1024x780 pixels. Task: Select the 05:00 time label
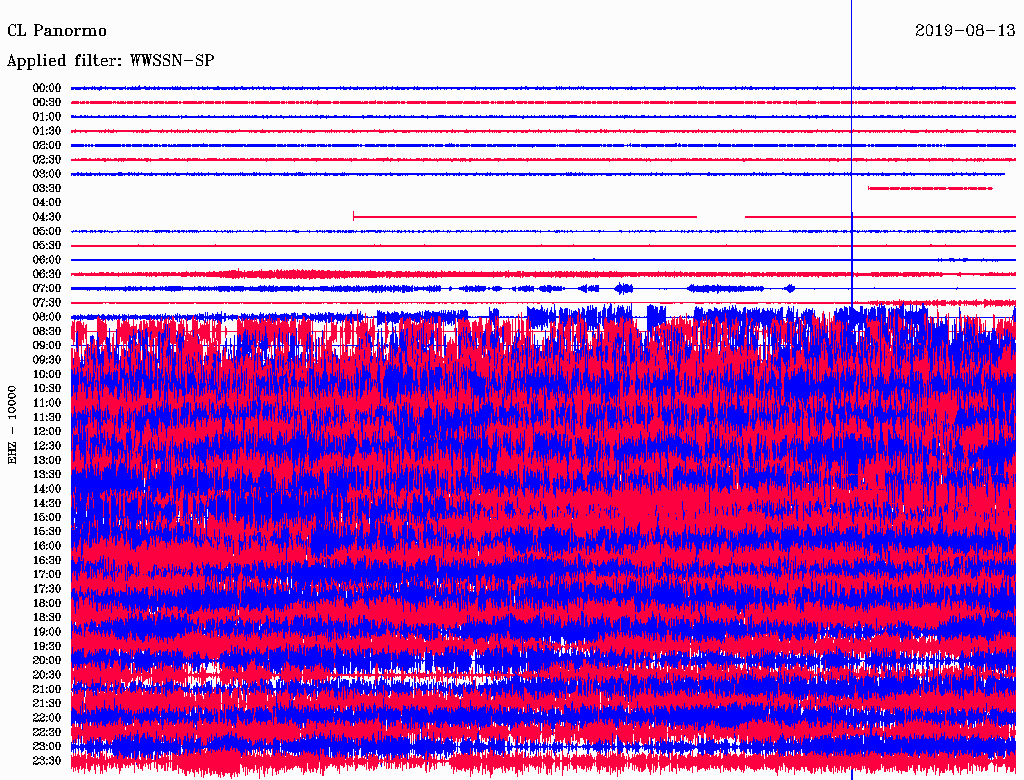tap(47, 231)
